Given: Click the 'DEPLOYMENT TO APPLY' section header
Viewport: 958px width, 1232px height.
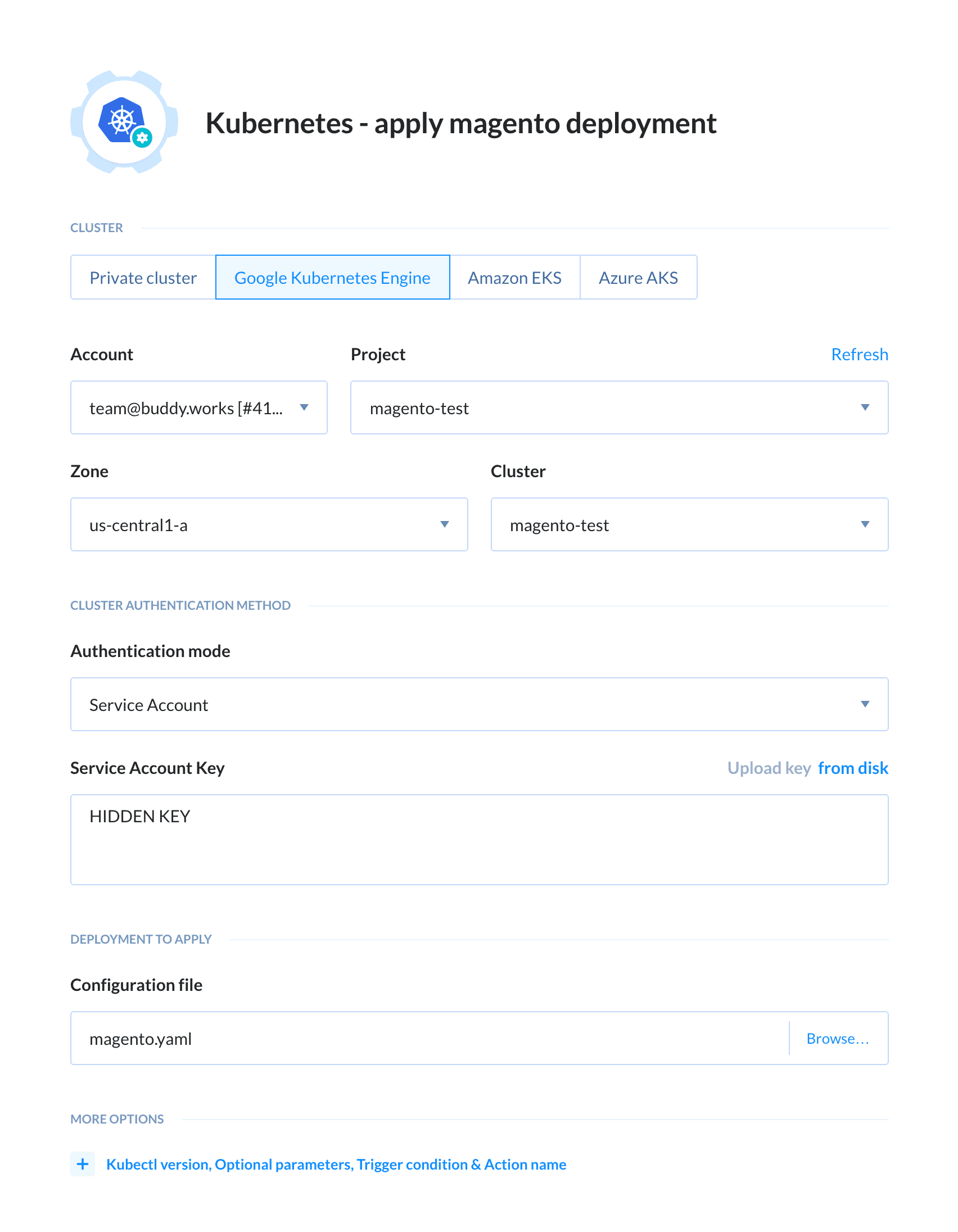Looking at the screenshot, I should pyautogui.click(x=141, y=939).
